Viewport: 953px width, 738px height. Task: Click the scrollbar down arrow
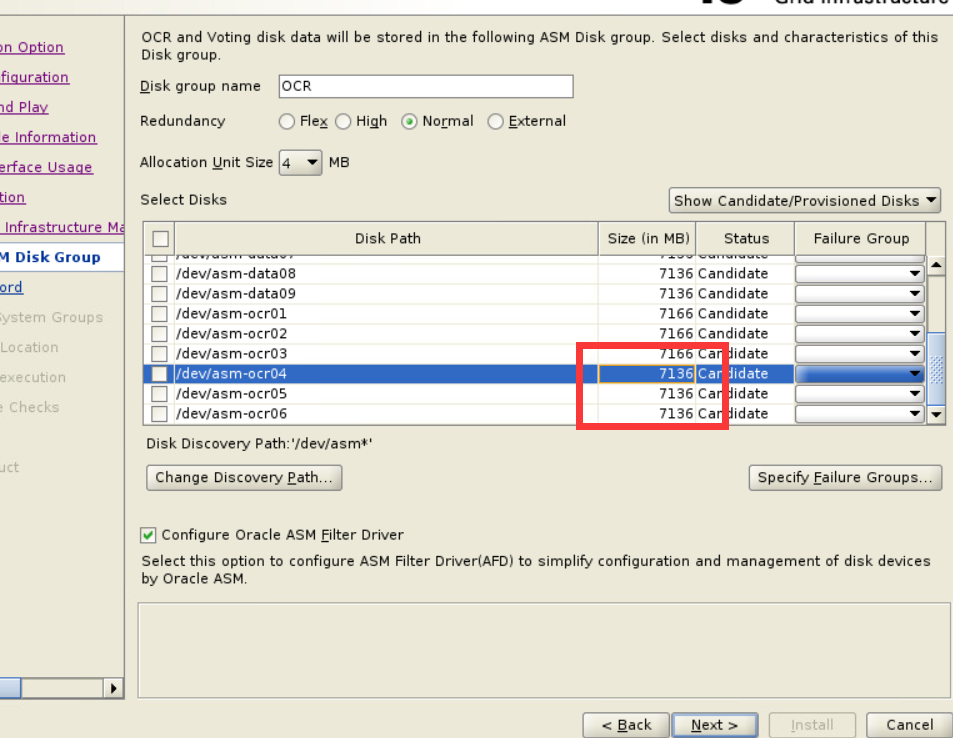coord(936,414)
